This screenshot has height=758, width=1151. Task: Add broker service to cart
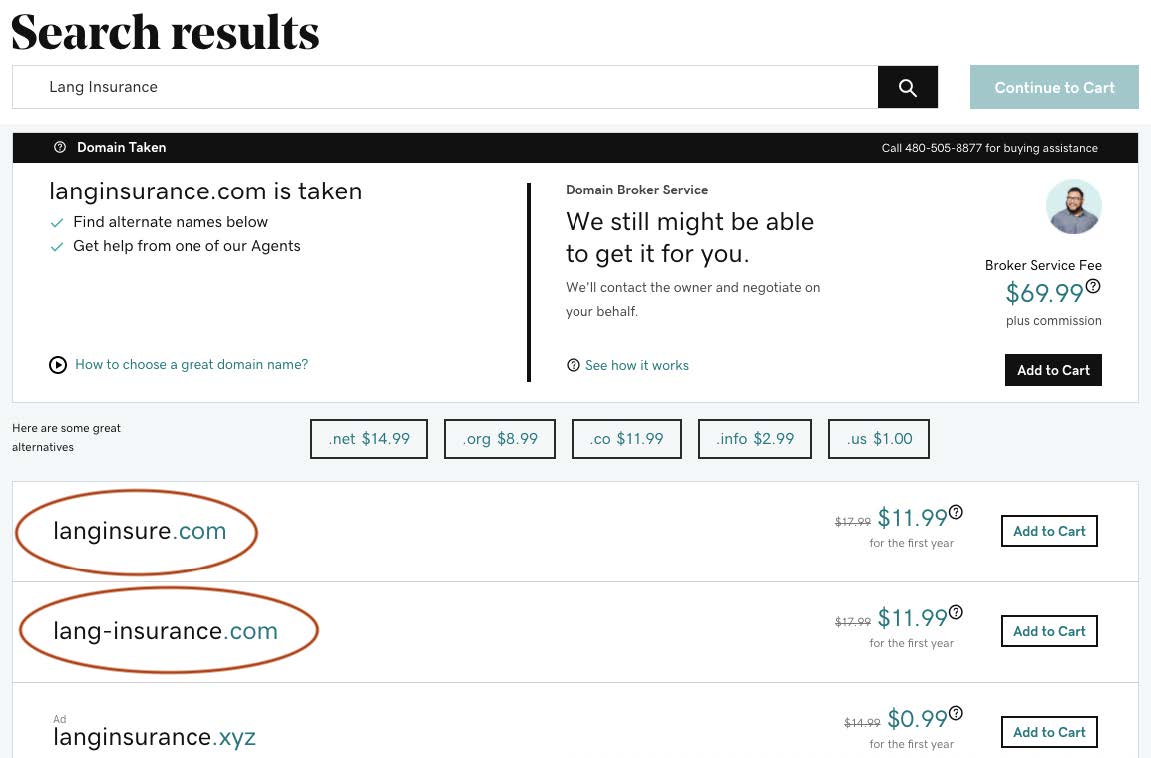coord(1053,370)
